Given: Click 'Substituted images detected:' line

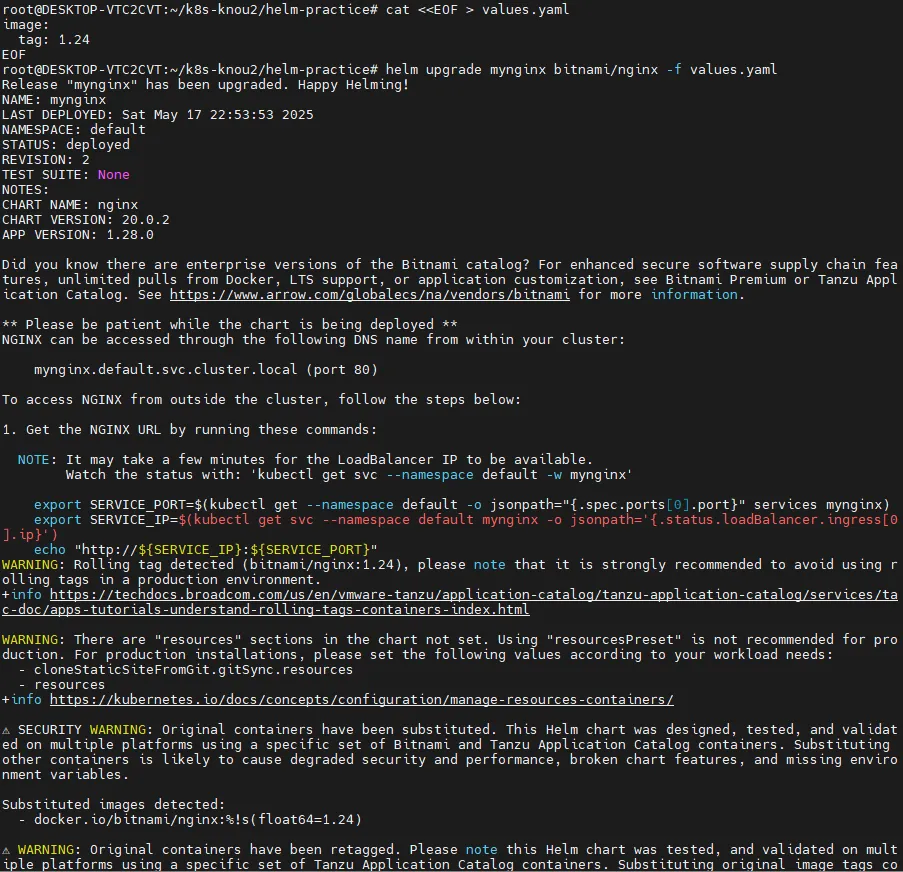Looking at the screenshot, I should tap(113, 805).
